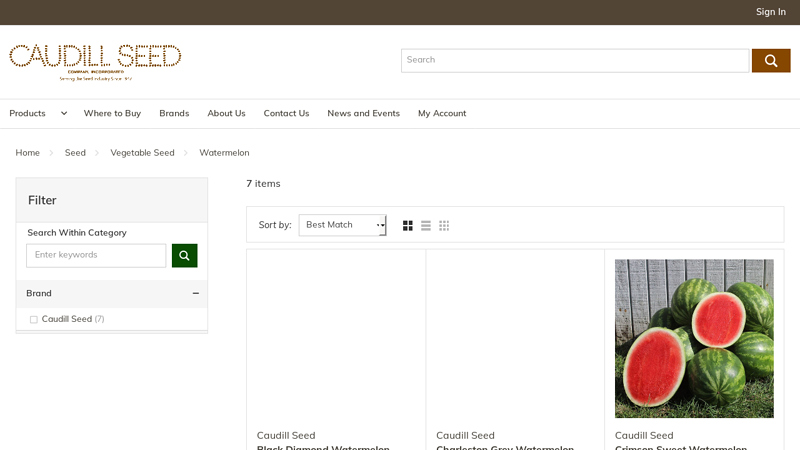Focus the top Search input field
The height and width of the screenshot is (450, 800).
click(x=574, y=61)
